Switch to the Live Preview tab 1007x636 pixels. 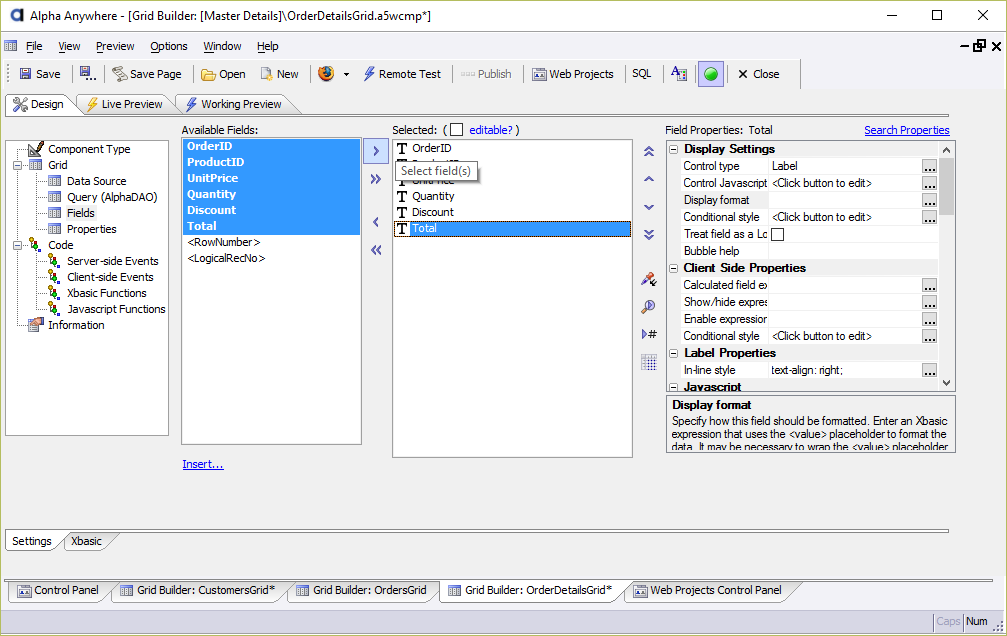(125, 104)
